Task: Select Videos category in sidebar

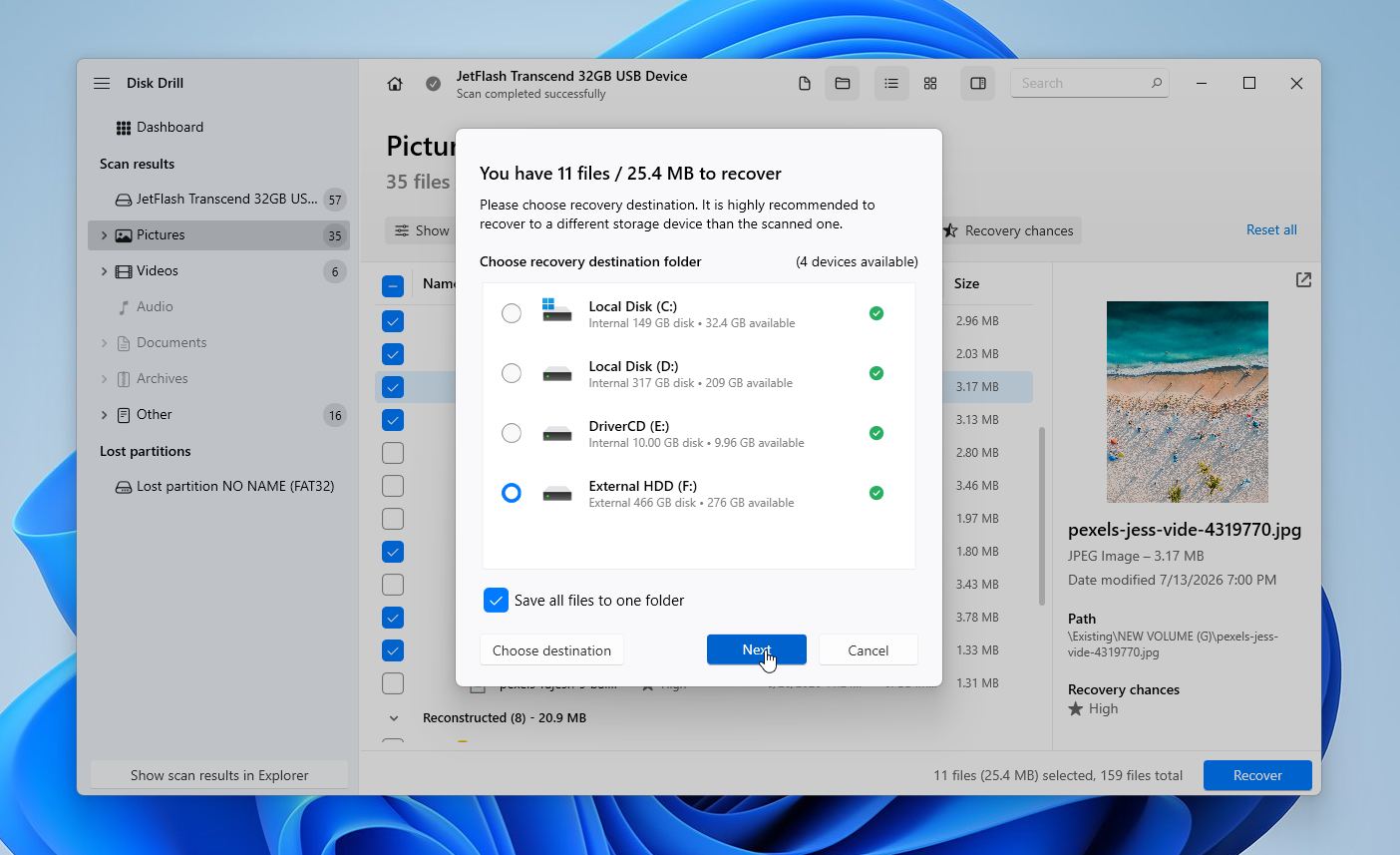Action: point(218,271)
